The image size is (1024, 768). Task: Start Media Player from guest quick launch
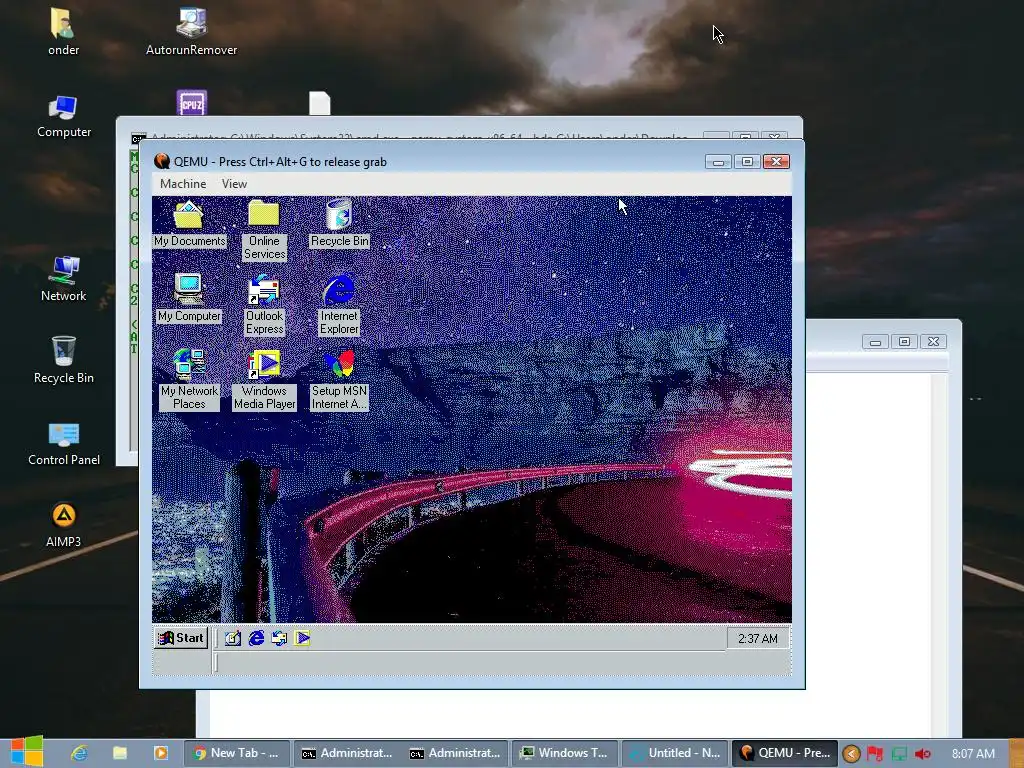click(x=302, y=638)
